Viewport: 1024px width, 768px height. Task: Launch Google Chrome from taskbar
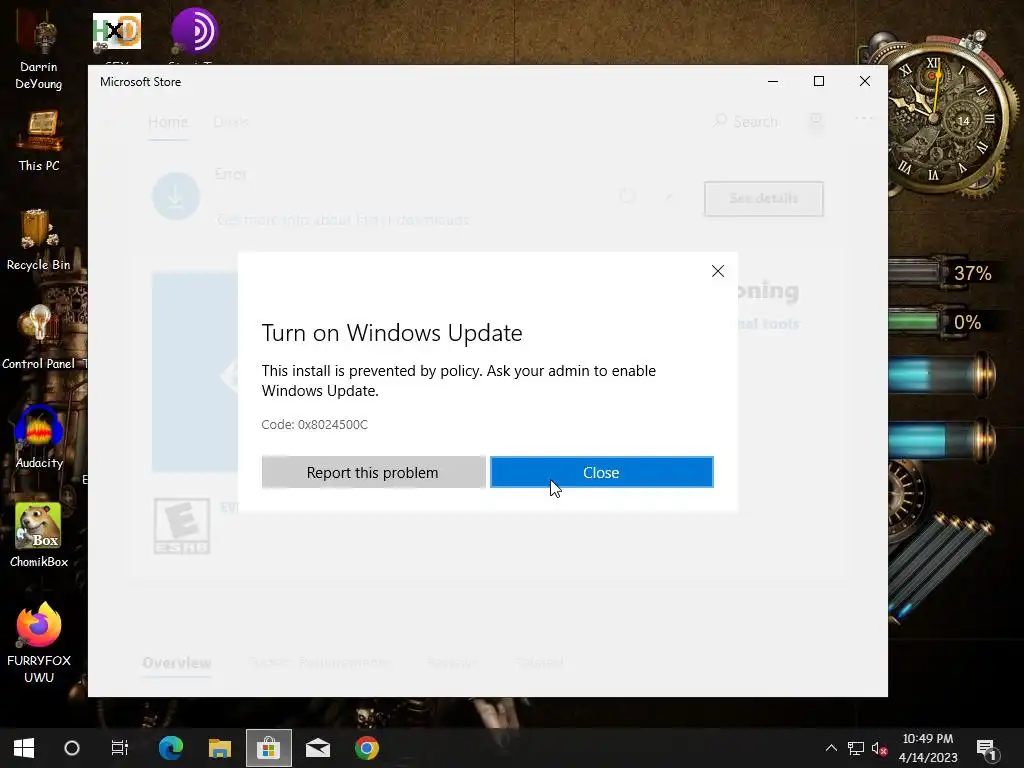coord(366,748)
